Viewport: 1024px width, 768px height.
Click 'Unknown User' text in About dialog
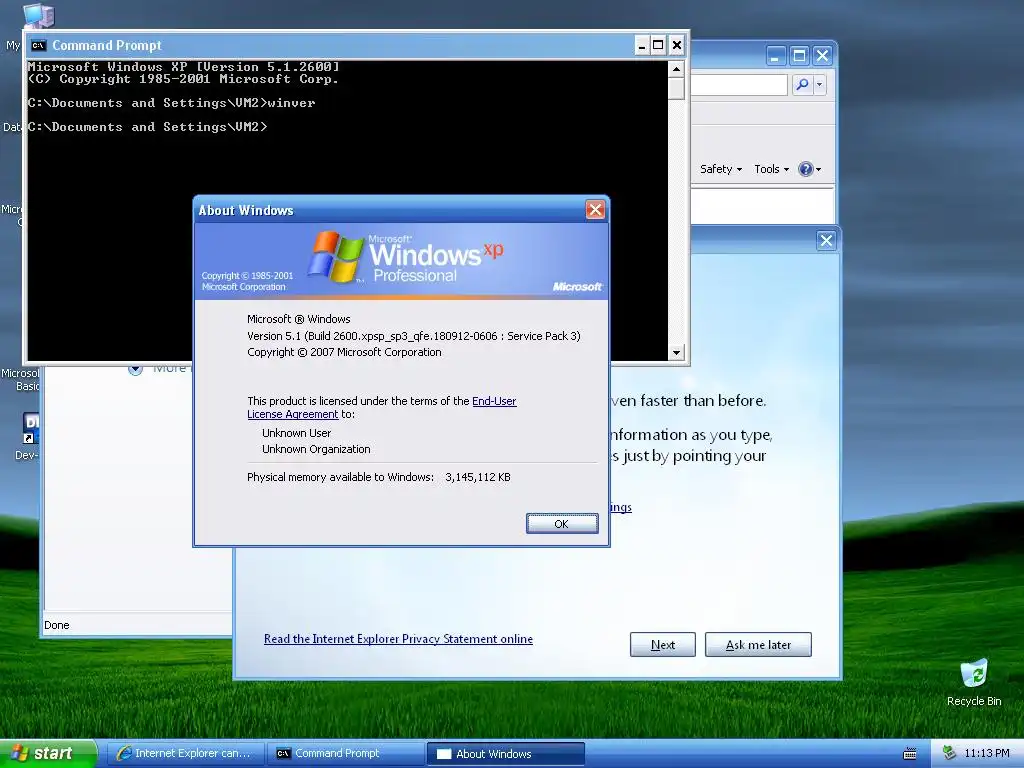[x=296, y=433]
